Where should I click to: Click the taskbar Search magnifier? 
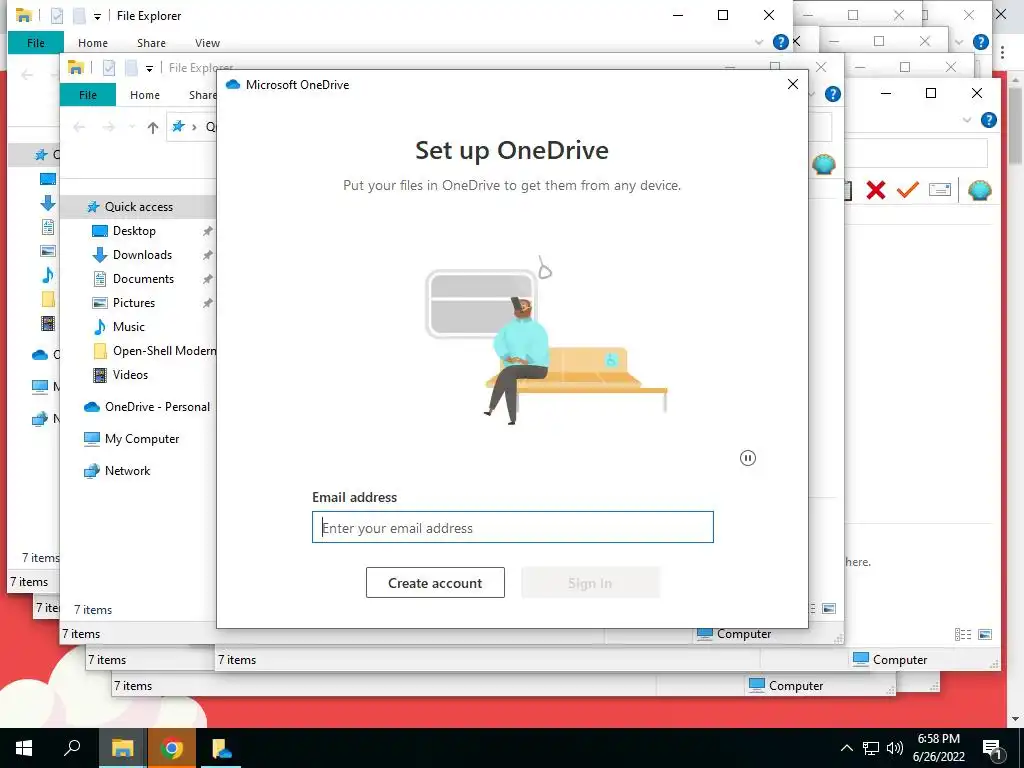[x=72, y=748]
